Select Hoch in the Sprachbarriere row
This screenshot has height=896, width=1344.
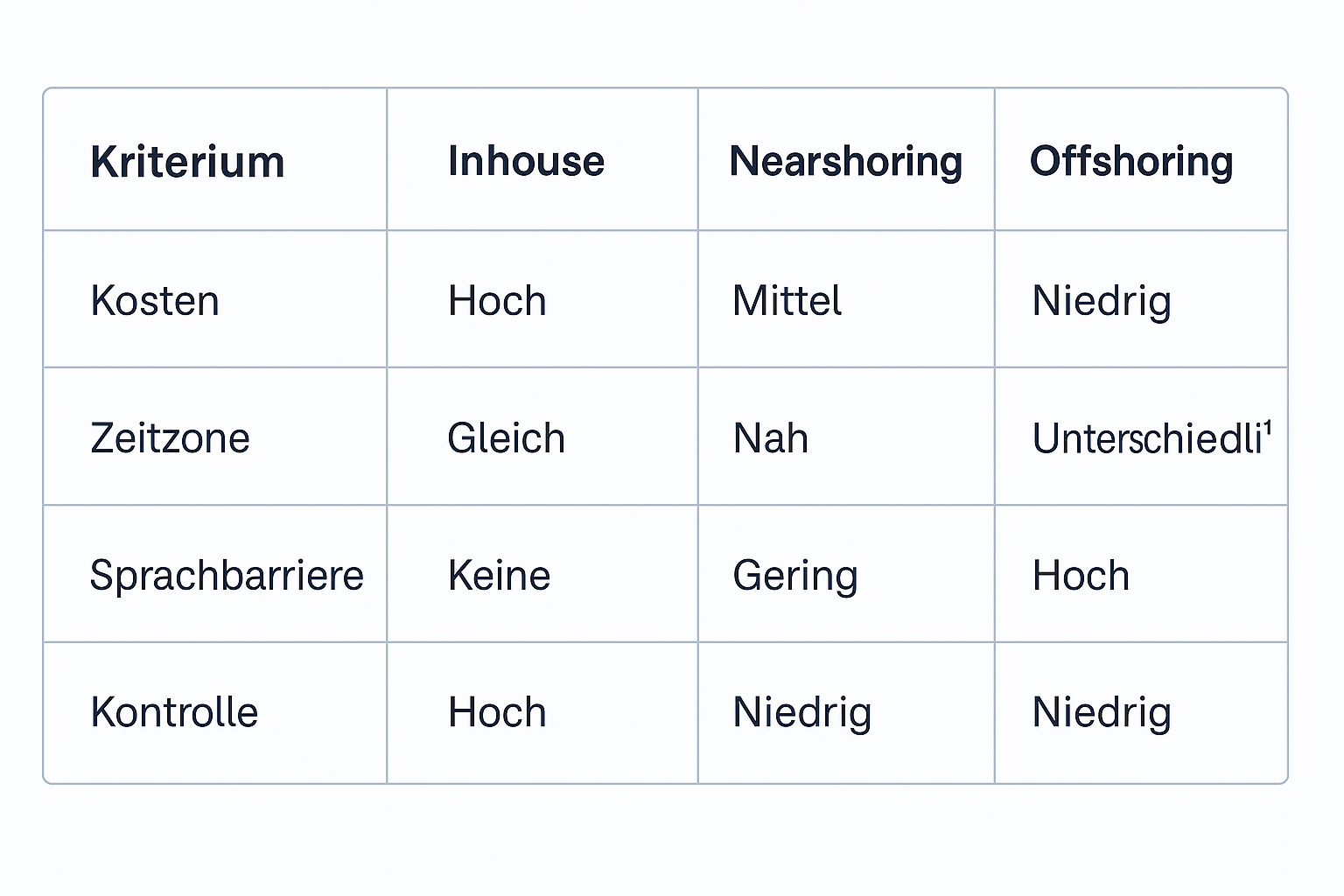click(x=1081, y=576)
